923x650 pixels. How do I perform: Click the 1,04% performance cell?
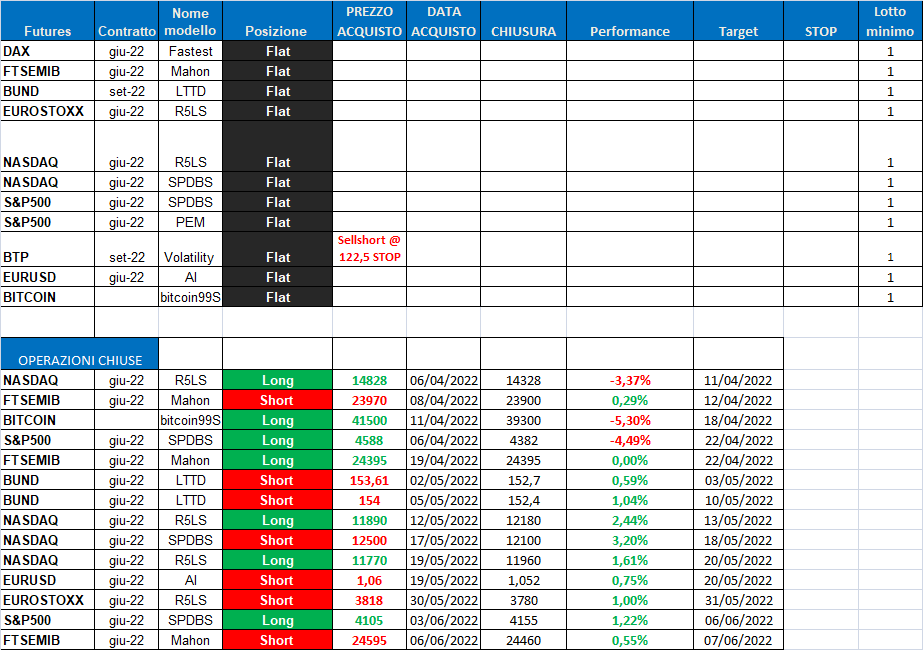[x=630, y=500]
